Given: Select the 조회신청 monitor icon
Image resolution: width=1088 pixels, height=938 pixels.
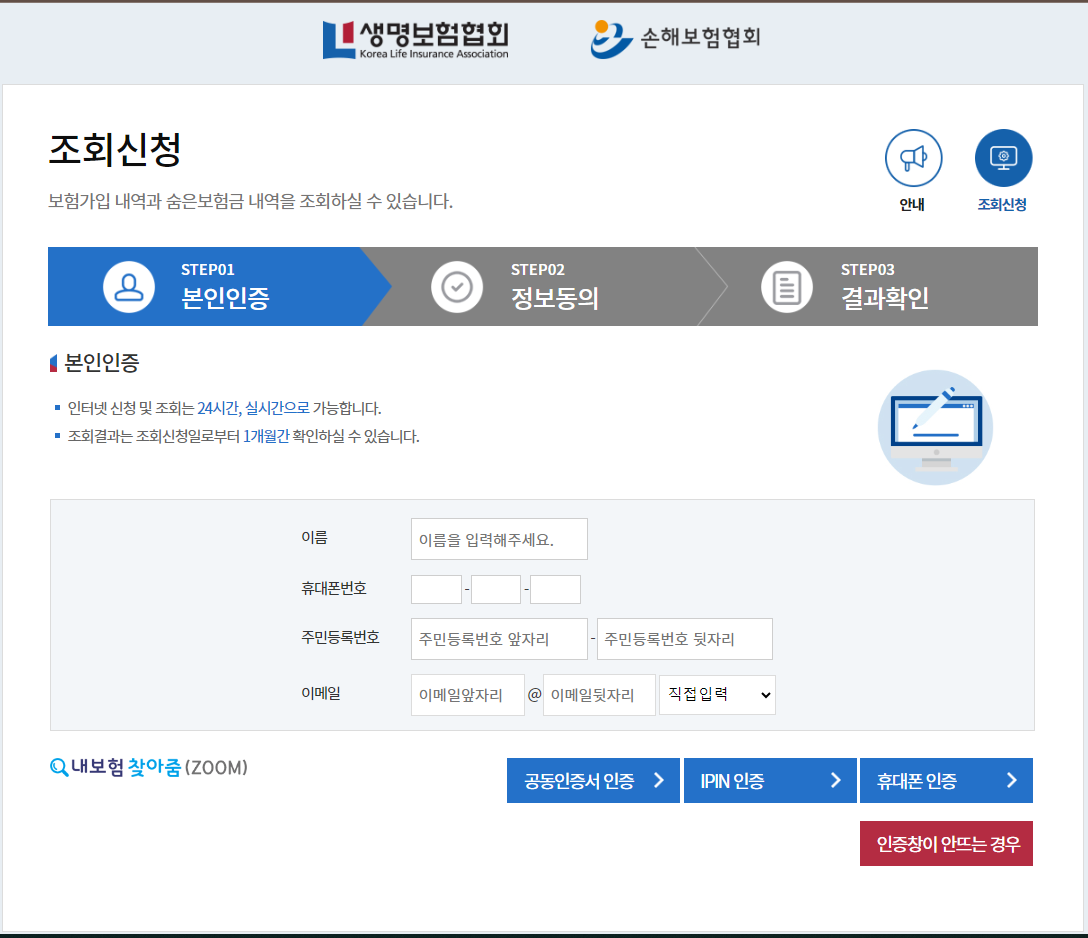Looking at the screenshot, I should tap(1003, 157).
